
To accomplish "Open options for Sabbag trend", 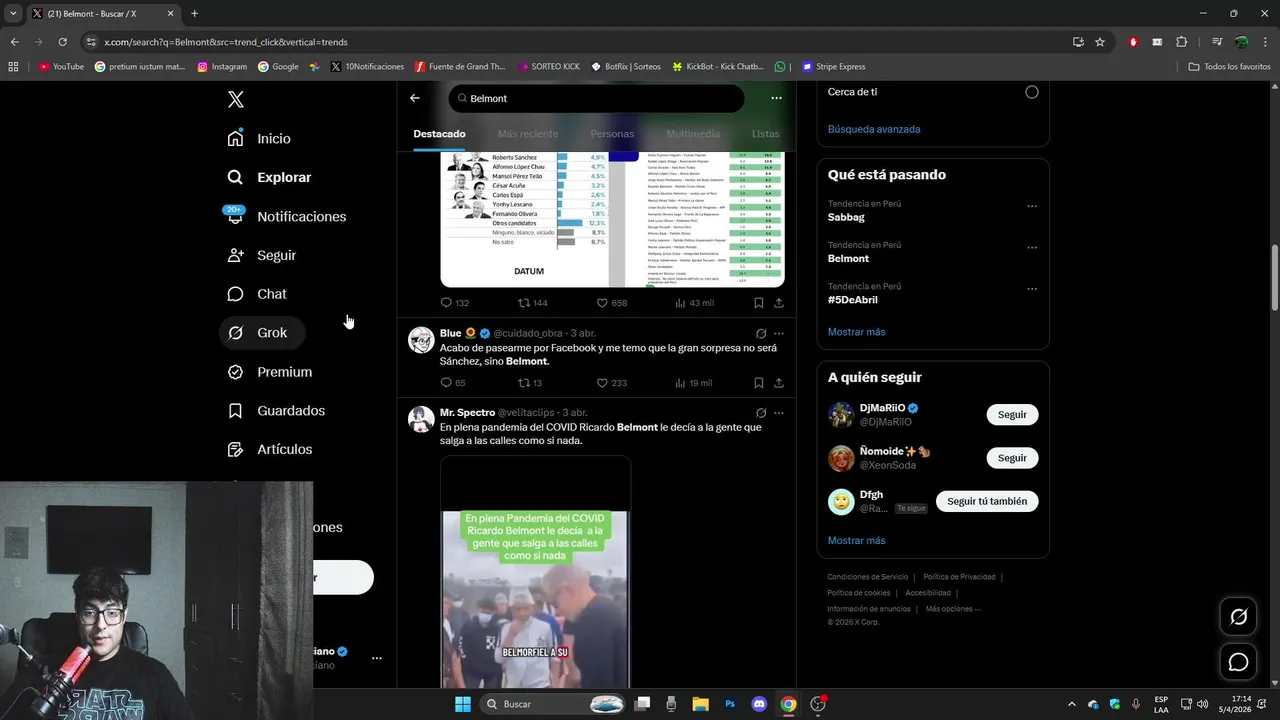I will click(1032, 206).
